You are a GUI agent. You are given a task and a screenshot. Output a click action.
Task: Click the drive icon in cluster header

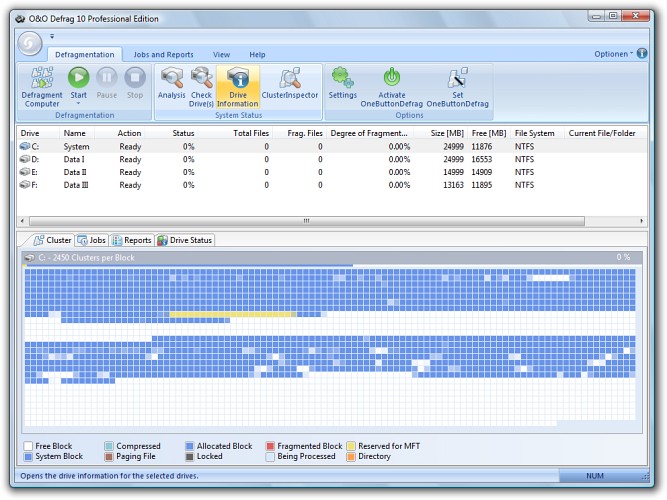tap(29, 258)
